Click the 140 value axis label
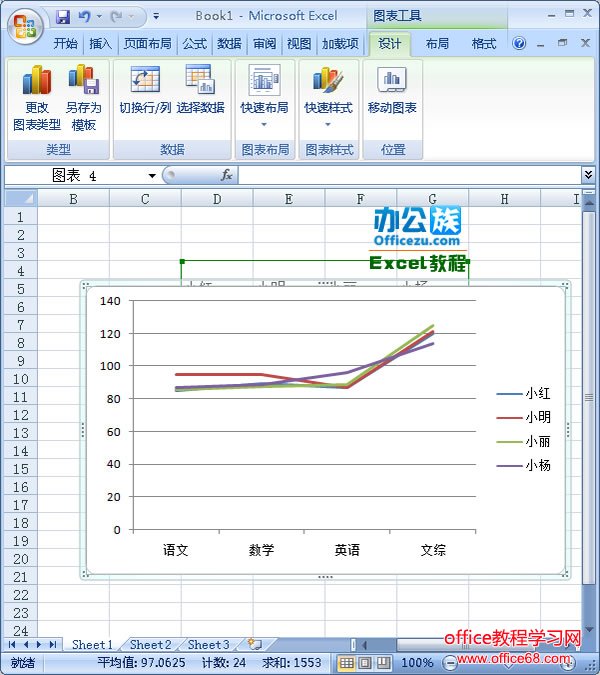600x675 pixels. point(110,301)
